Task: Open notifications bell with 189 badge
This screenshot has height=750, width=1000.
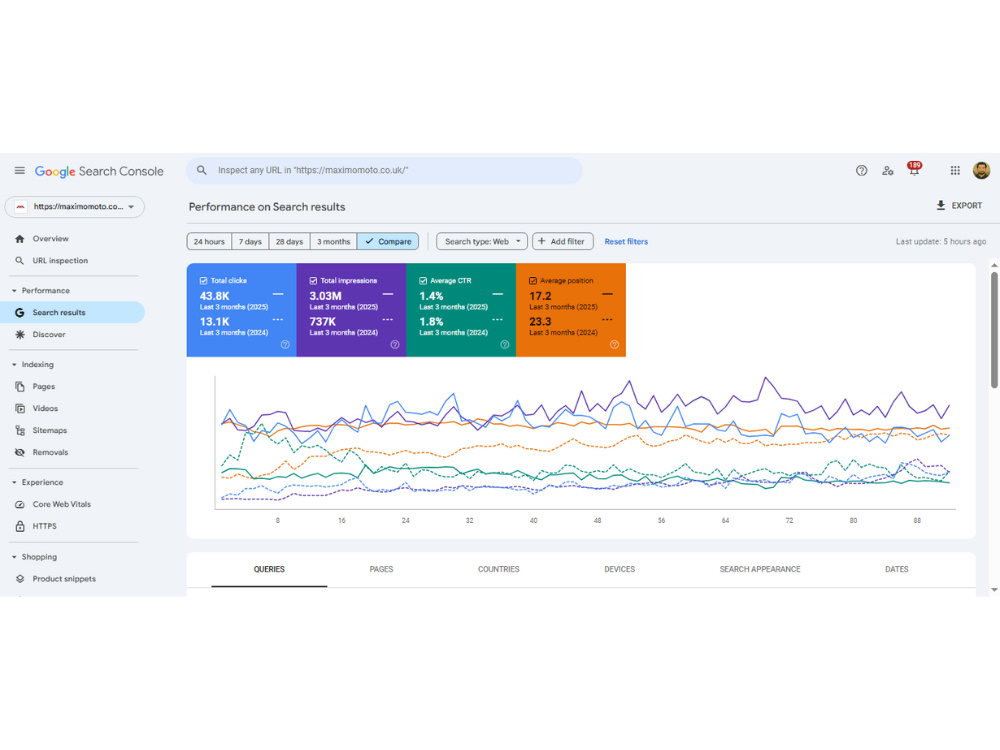Action: coord(915,169)
